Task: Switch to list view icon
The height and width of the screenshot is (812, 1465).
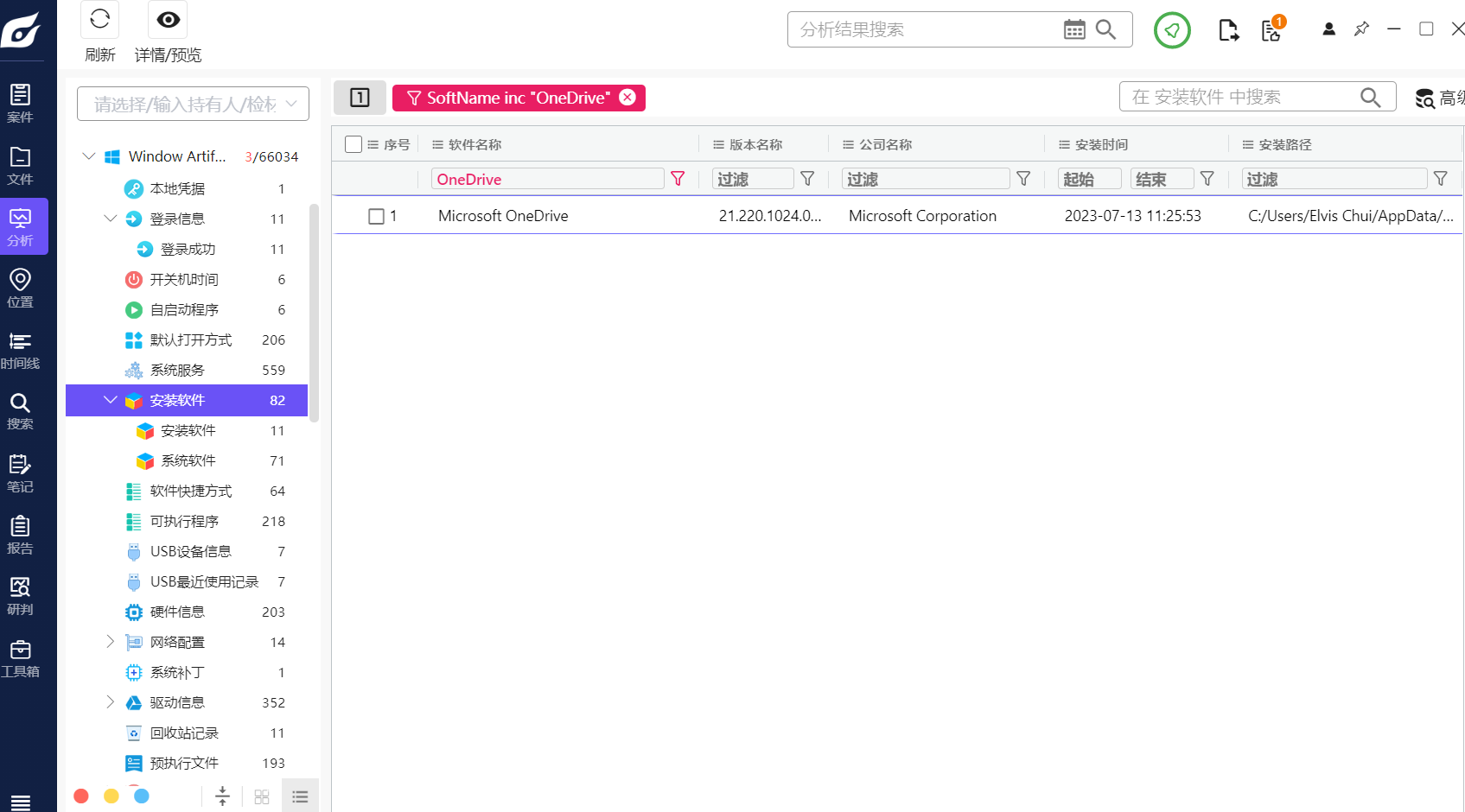Action: click(300, 796)
